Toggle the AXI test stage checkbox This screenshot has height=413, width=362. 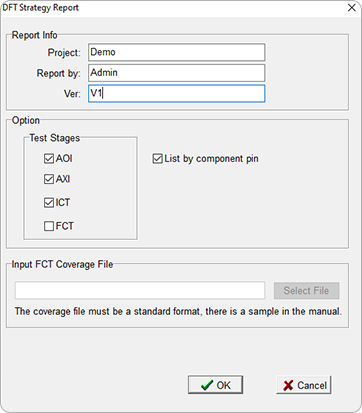pyautogui.click(x=49, y=179)
